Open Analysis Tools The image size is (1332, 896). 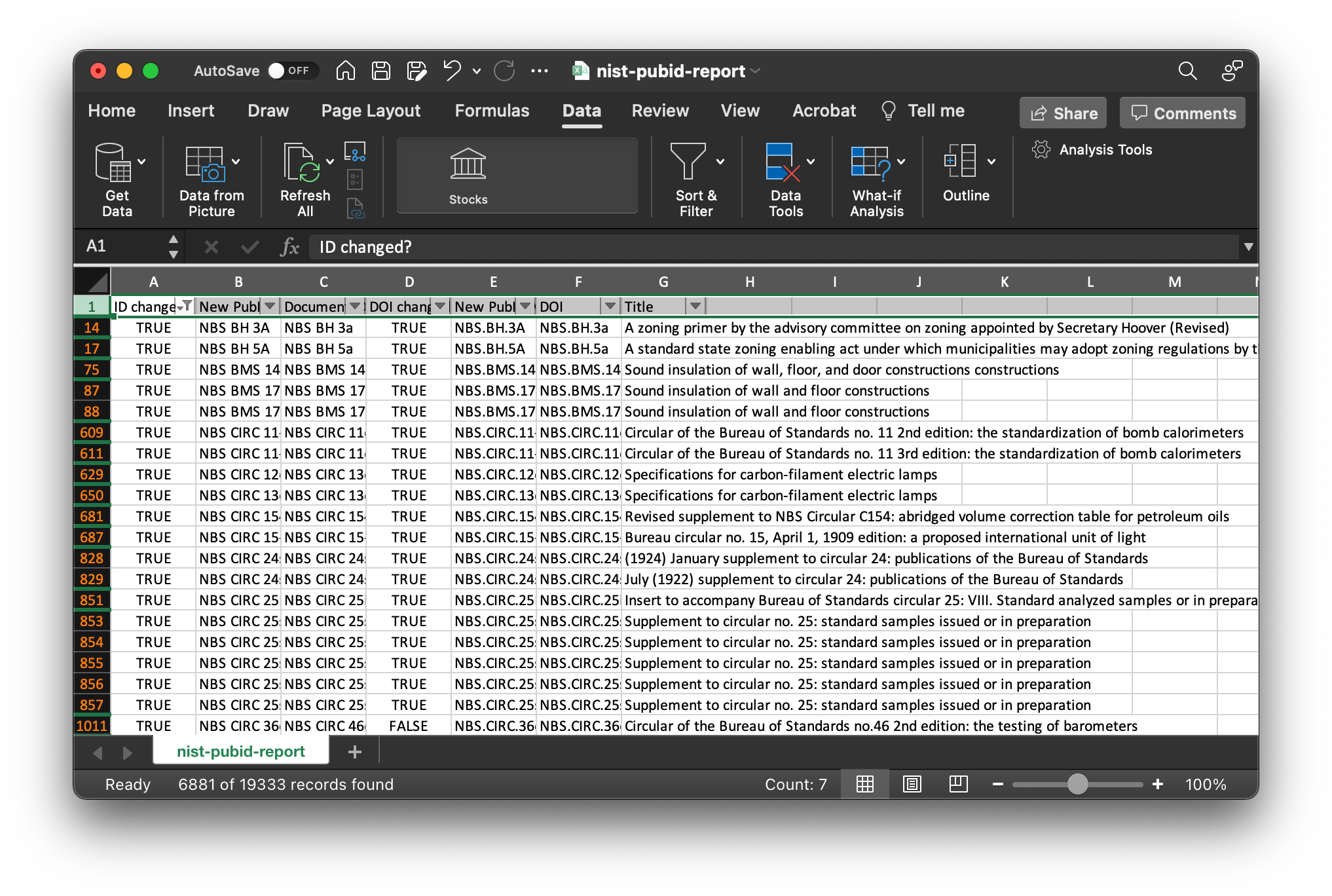click(x=1092, y=150)
